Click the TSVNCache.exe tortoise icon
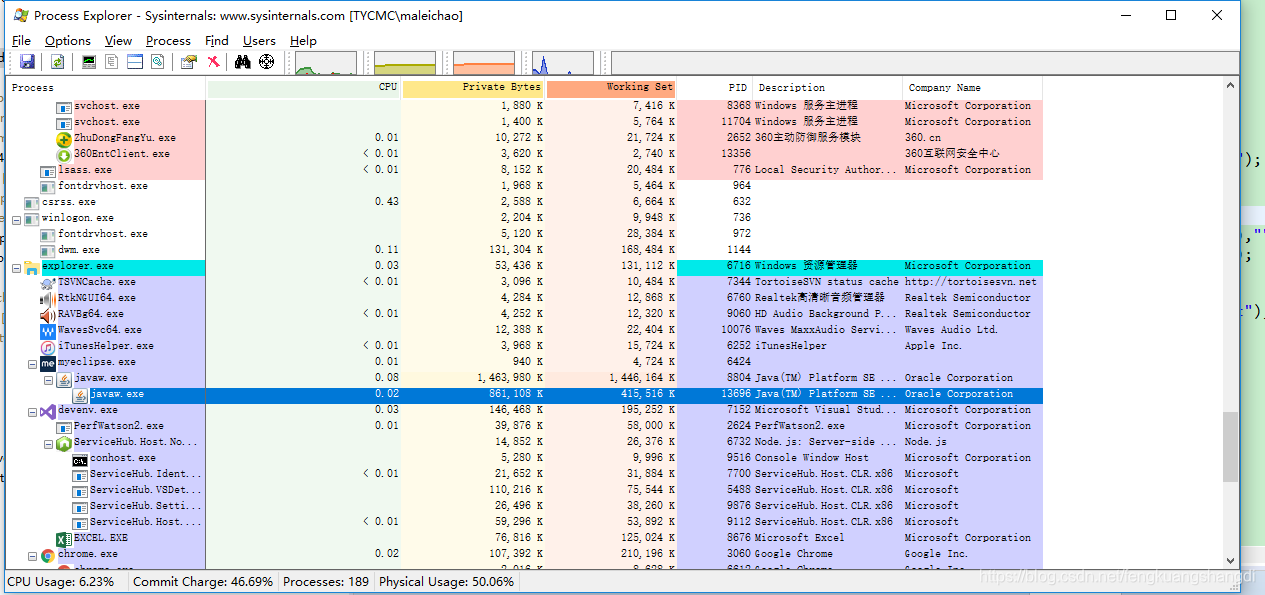The image size is (1265, 595). click(48, 282)
